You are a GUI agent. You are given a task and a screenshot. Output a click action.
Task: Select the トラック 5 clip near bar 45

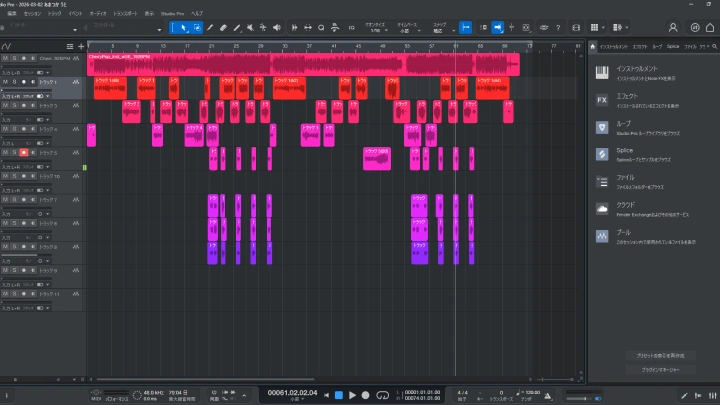377,159
